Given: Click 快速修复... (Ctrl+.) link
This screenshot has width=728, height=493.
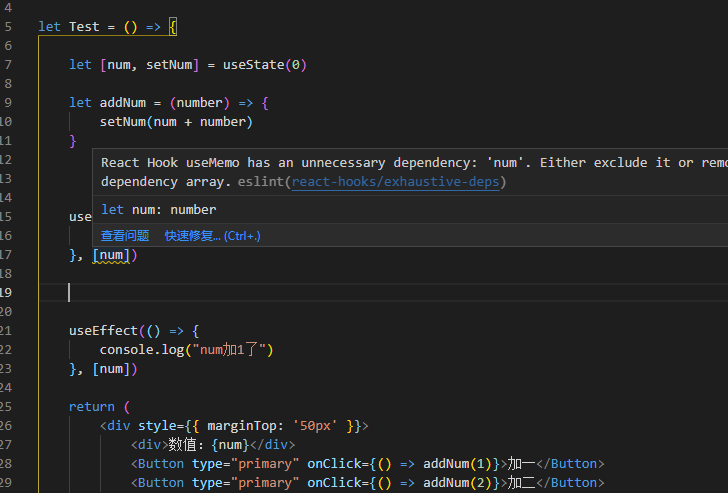Looking at the screenshot, I should (x=213, y=236).
